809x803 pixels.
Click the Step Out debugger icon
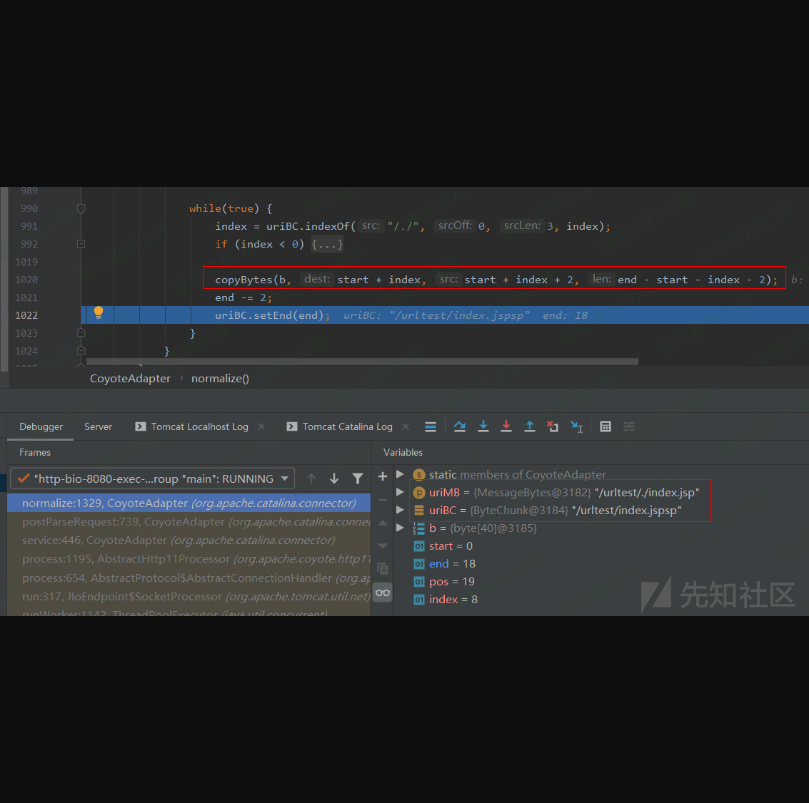[x=529, y=426]
